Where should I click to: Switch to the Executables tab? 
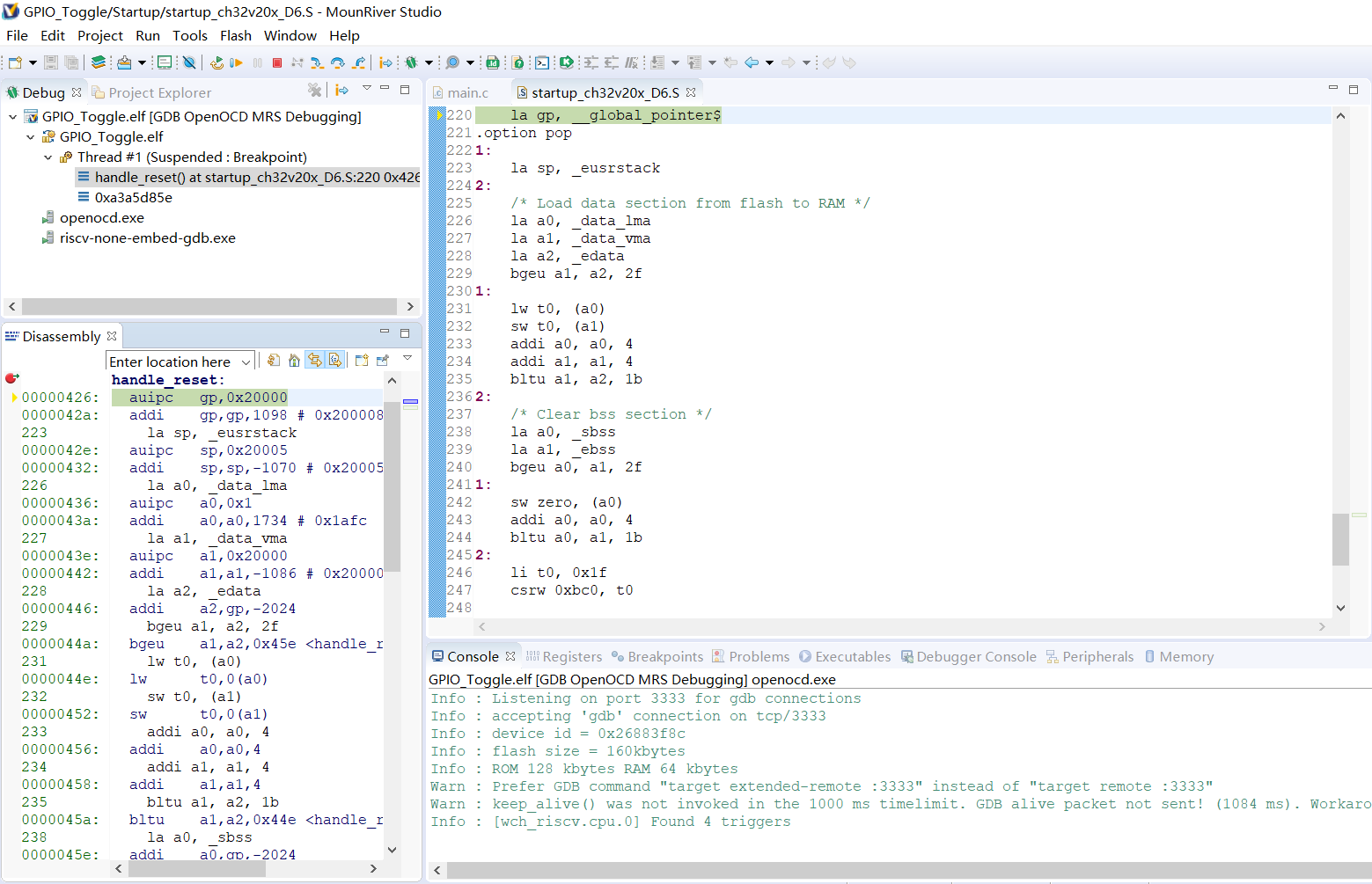845,656
